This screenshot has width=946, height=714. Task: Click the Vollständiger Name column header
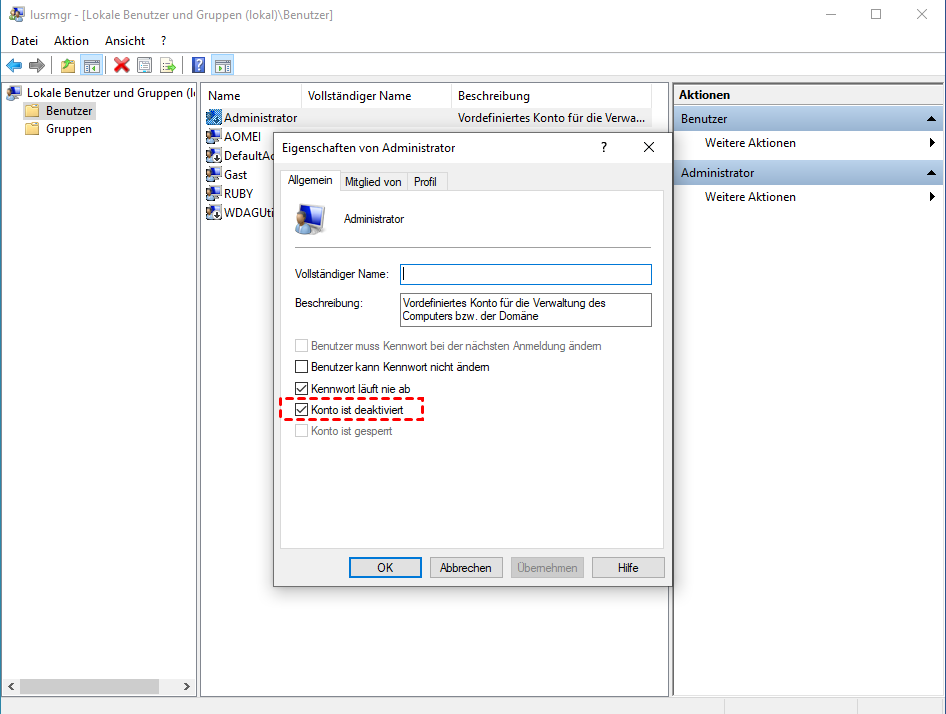376,96
